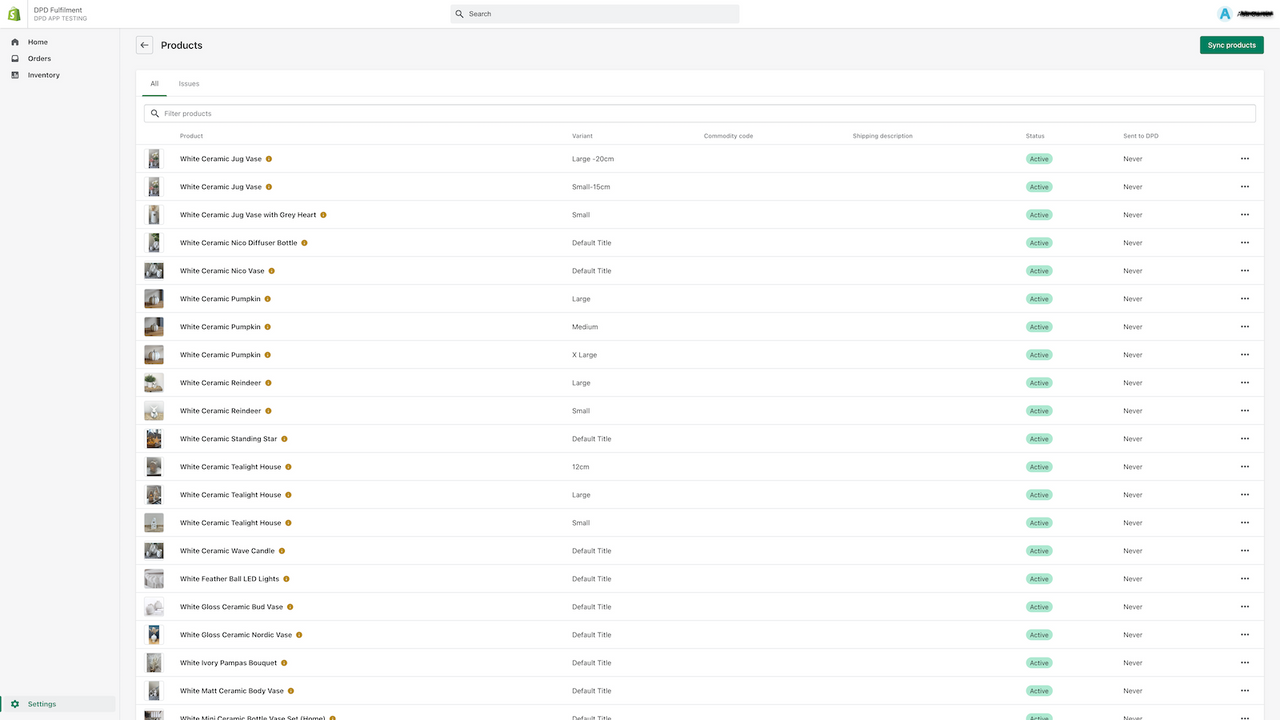This screenshot has width=1280, height=720.
Task: Open the Home section in the sidebar
Action: coord(37,42)
